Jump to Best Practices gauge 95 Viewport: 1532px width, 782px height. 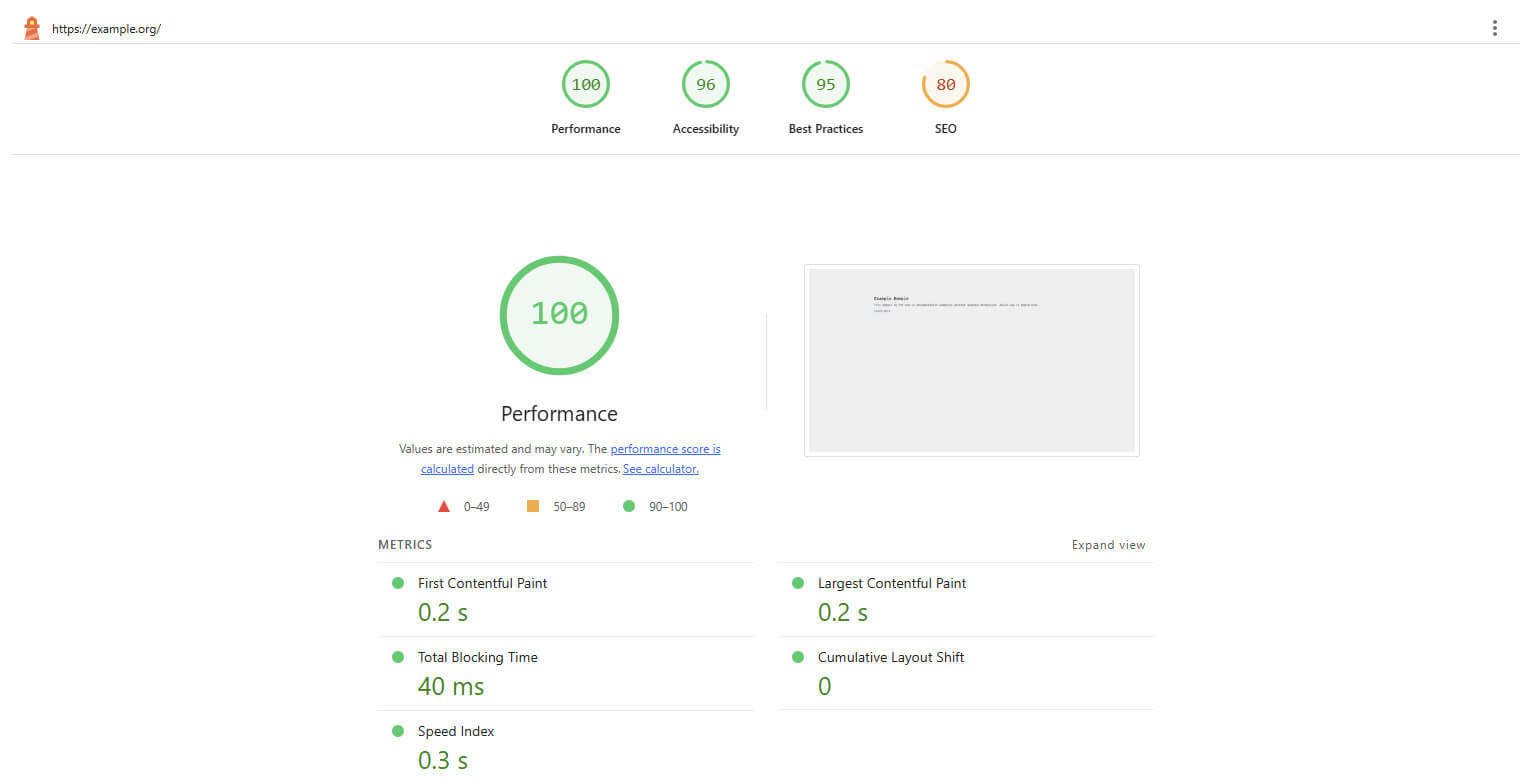[826, 85]
